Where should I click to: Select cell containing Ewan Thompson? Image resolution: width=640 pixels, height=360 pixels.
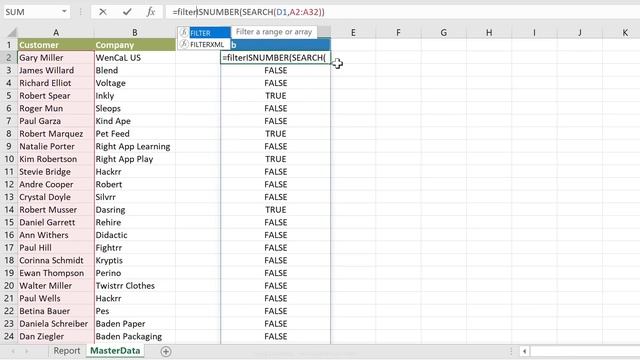click(56, 273)
